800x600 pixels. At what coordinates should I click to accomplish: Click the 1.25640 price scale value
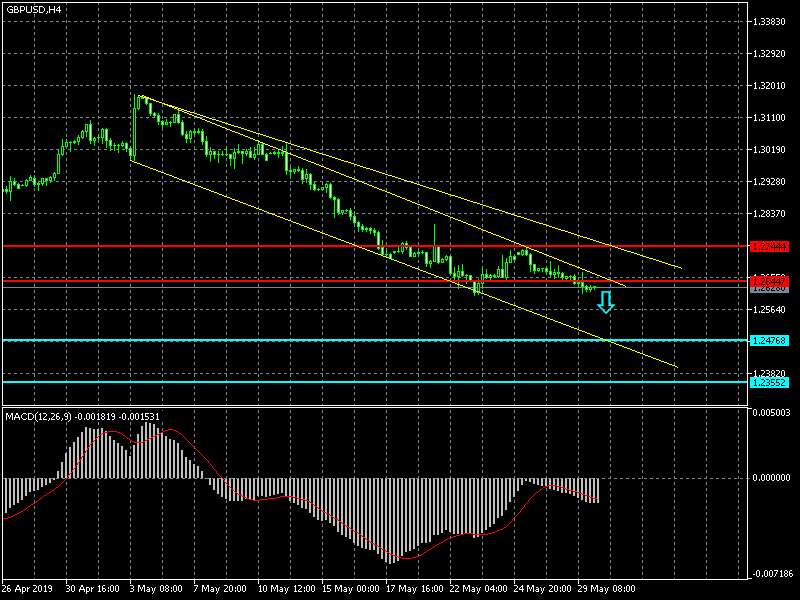pyautogui.click(x=771, y=310)
